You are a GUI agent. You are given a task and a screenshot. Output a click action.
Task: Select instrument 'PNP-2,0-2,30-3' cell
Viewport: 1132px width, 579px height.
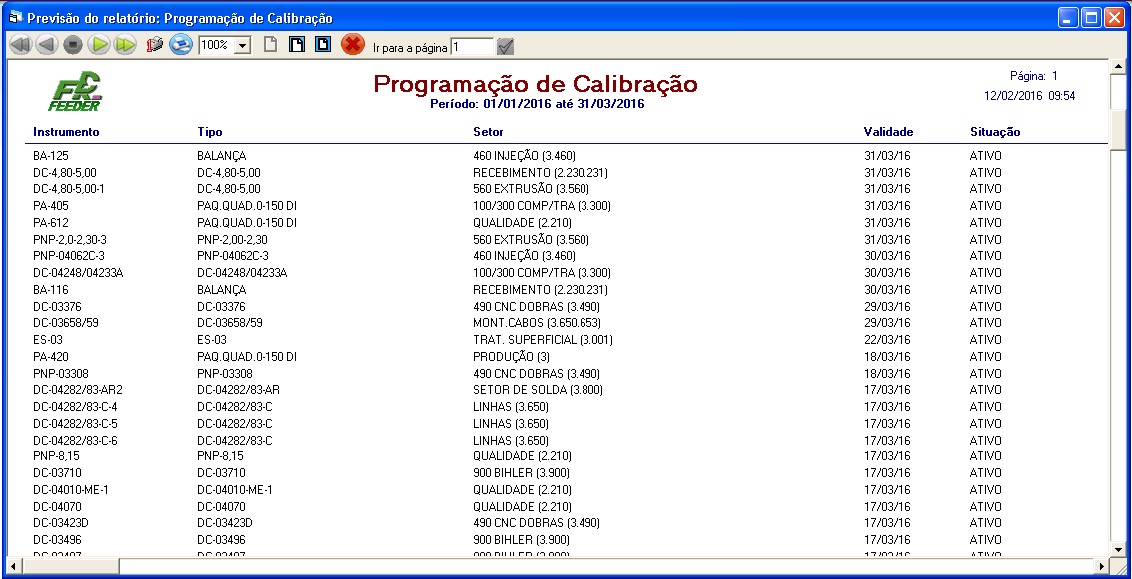point(69,239)
